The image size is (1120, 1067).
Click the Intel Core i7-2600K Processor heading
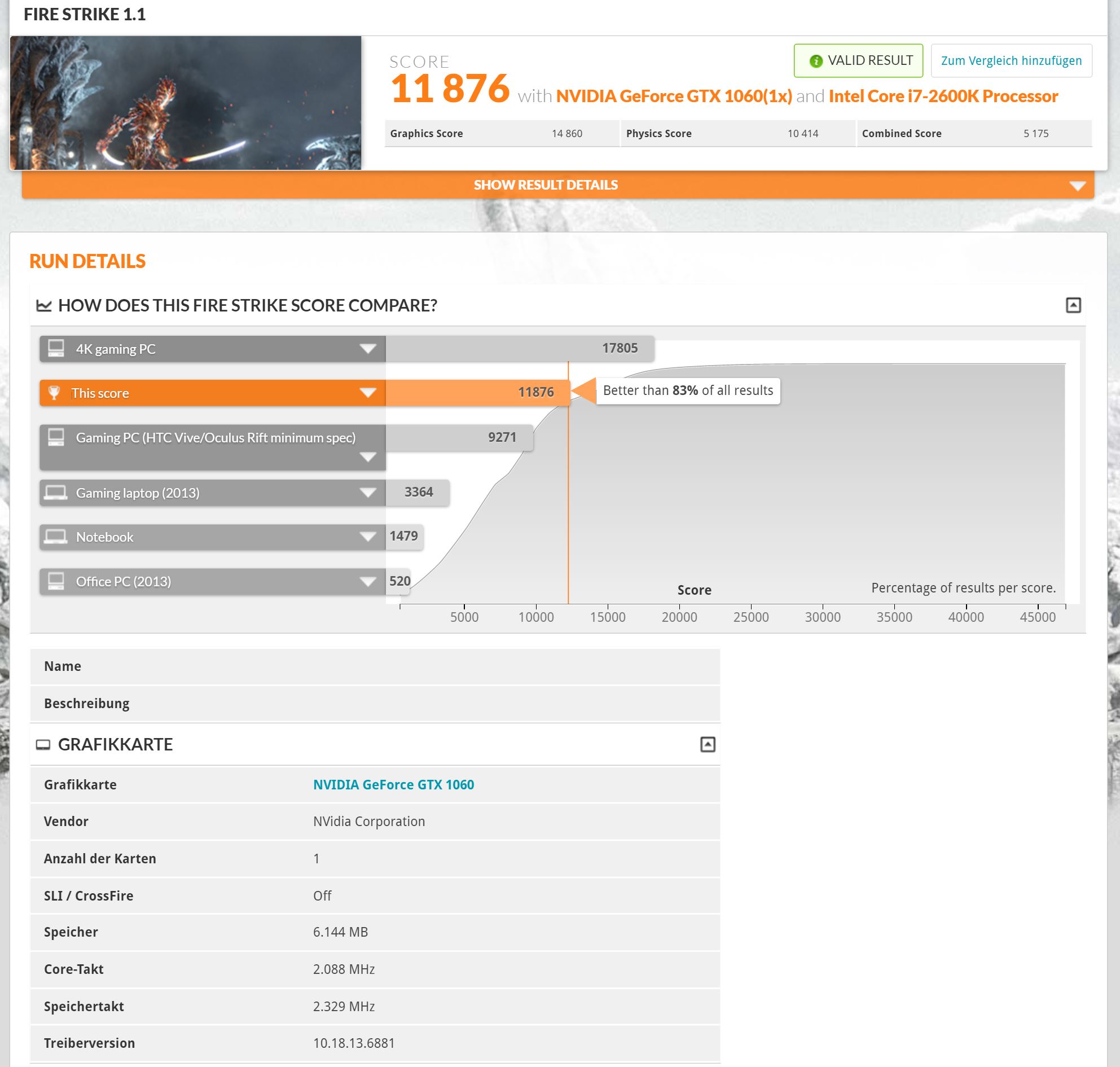coord(942,96)
